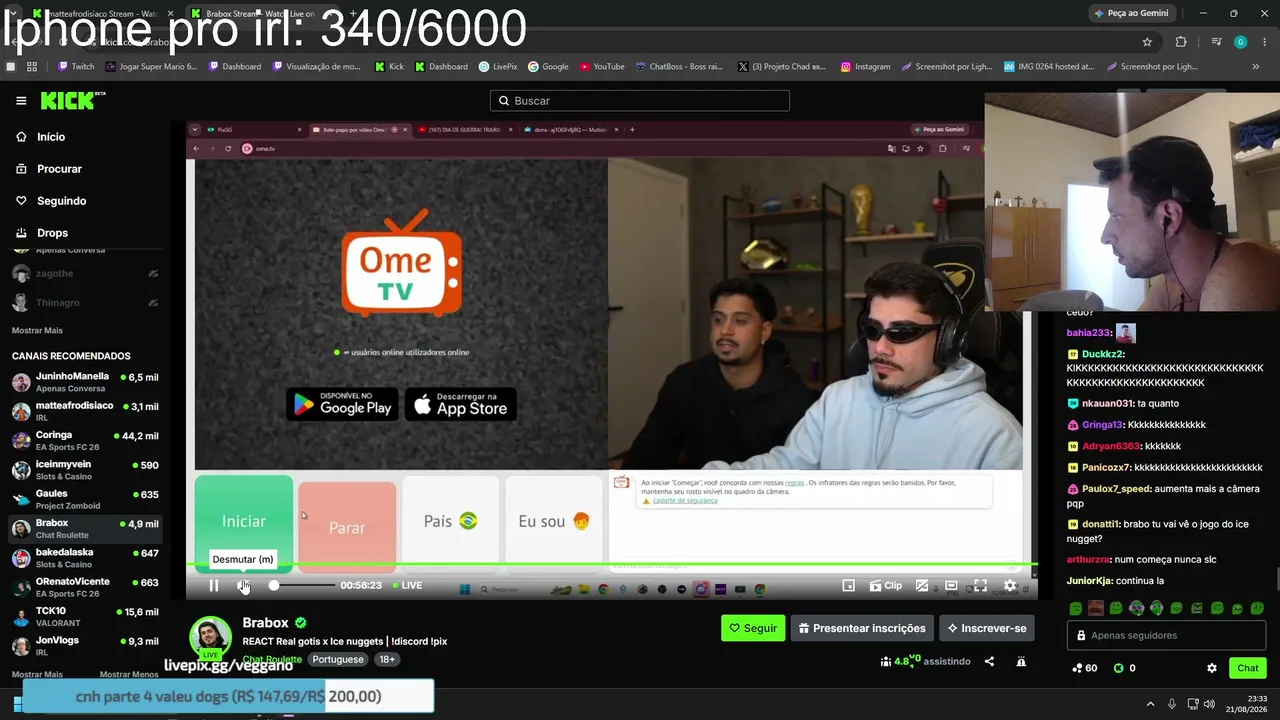Open JonVlogs recommended channel
The image size is (1280, 720).
(x=85, y=646)
